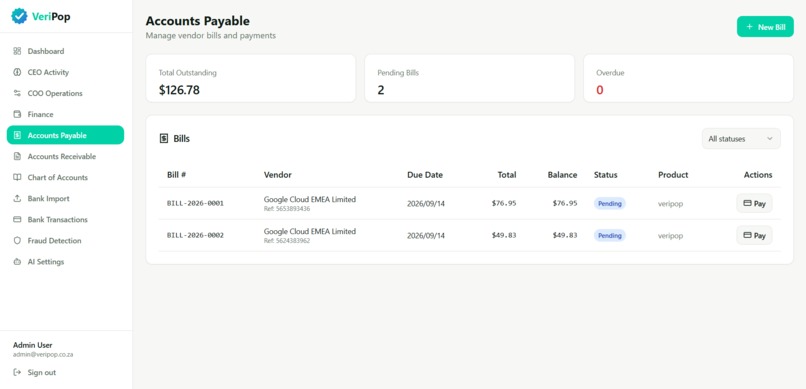806x389 pixels.
Task: Click vendor reference Ref: 5653893436
Action: [287, 209]
